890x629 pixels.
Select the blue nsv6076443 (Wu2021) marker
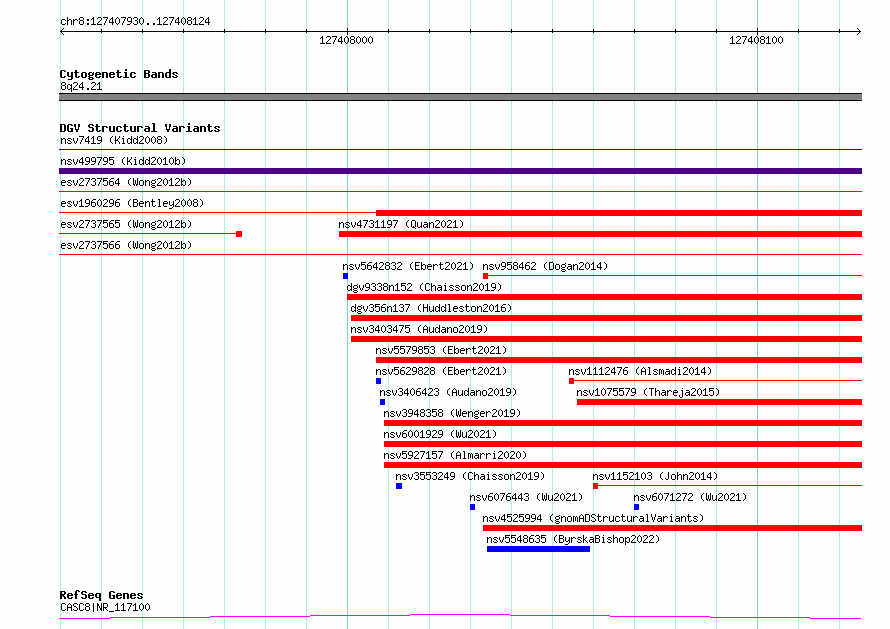click(472, 507)
